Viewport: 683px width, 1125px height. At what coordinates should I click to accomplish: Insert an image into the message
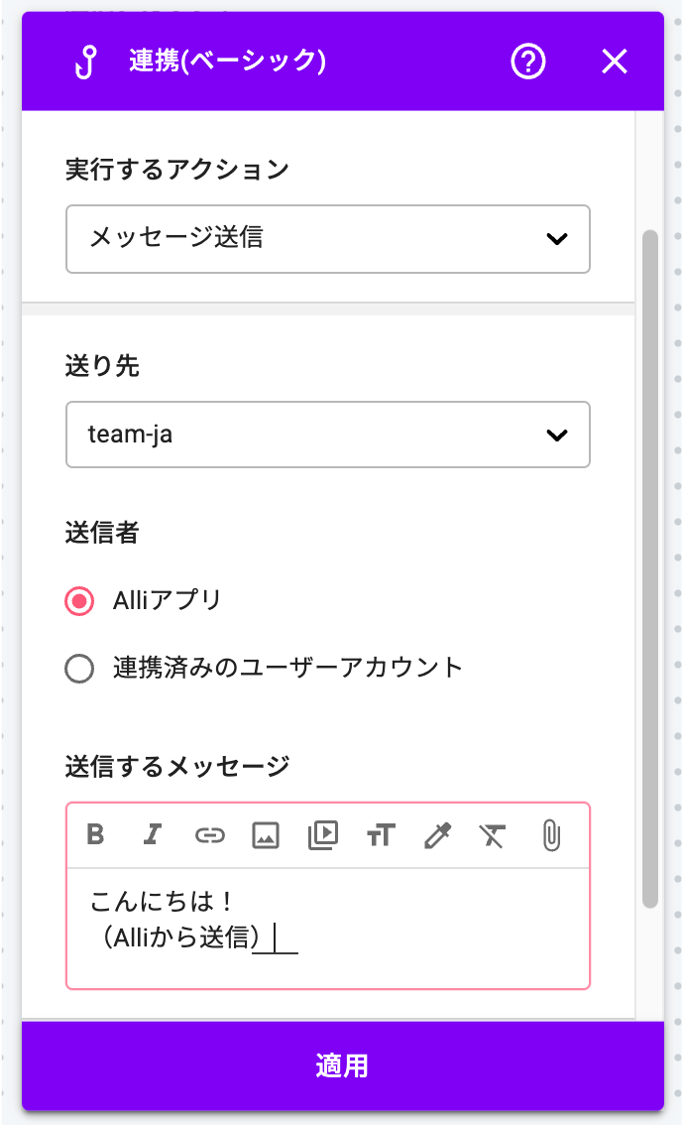(x=265, y=835)
